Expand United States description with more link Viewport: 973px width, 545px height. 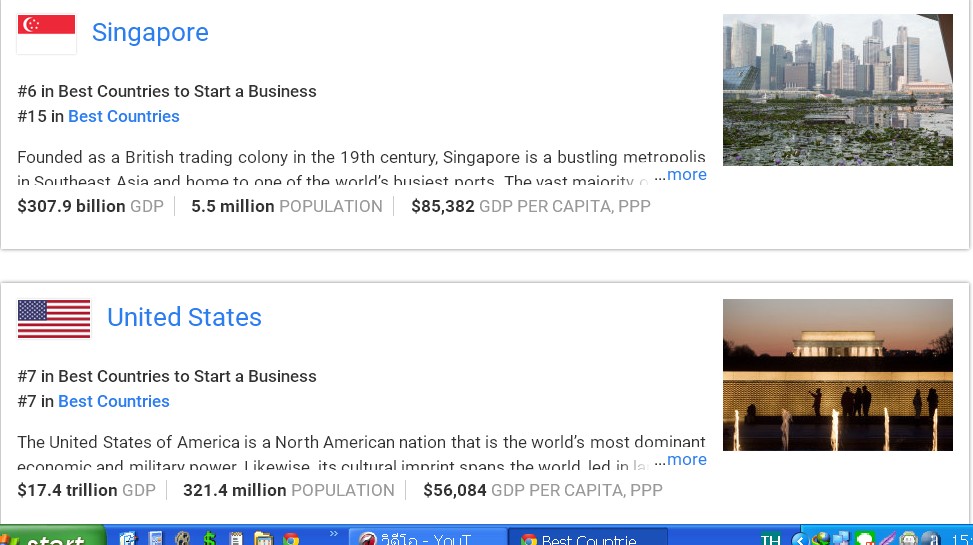pyautogui.click(x=686, y=460)
